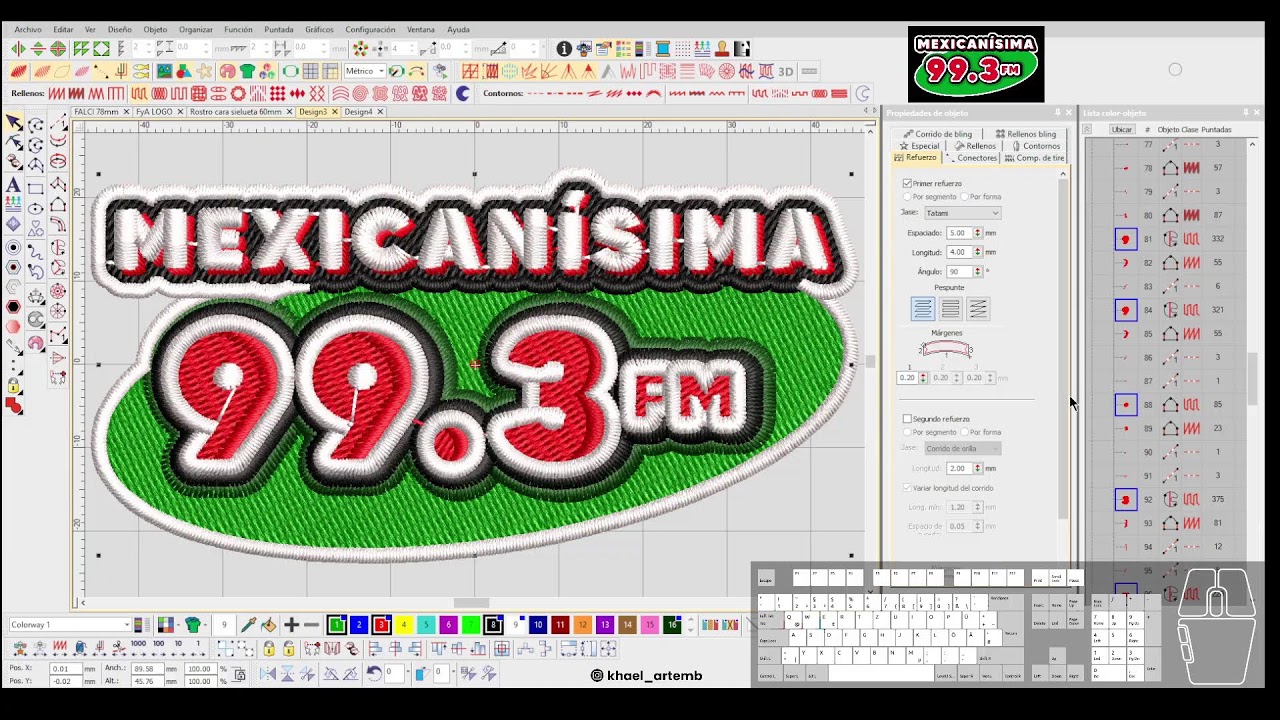Click the Ángulo 90 spinner arrows
This screenshot has height=720, width=1280.
(978, 271)
